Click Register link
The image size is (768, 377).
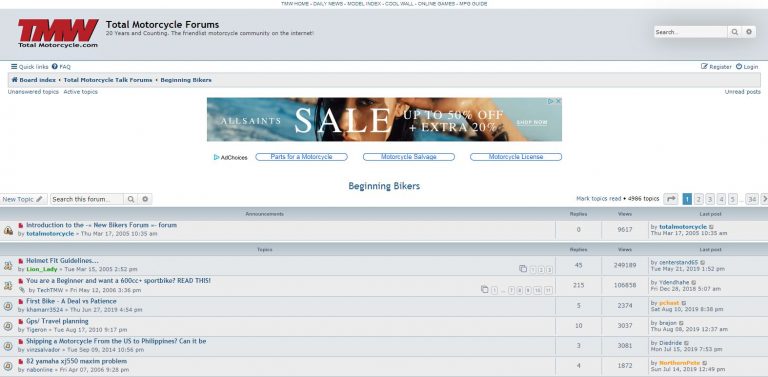point(716,67)
